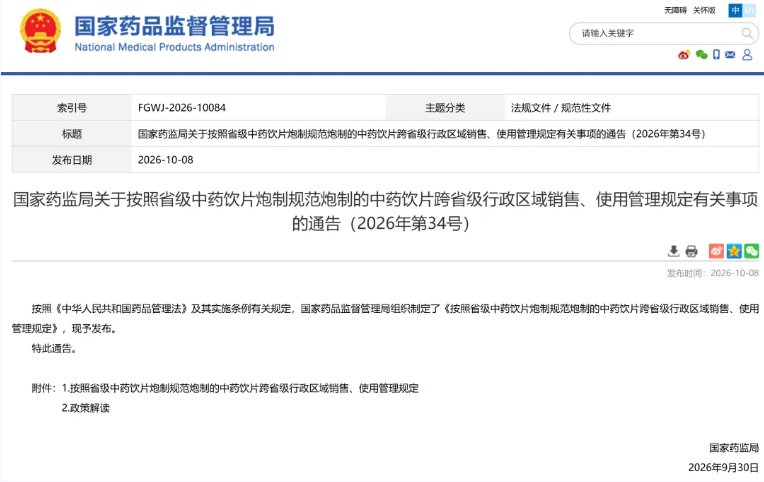This screenshot has height=482, width=764.
Task: Click 国家药品监督管理局 site title
Action: 174,25
